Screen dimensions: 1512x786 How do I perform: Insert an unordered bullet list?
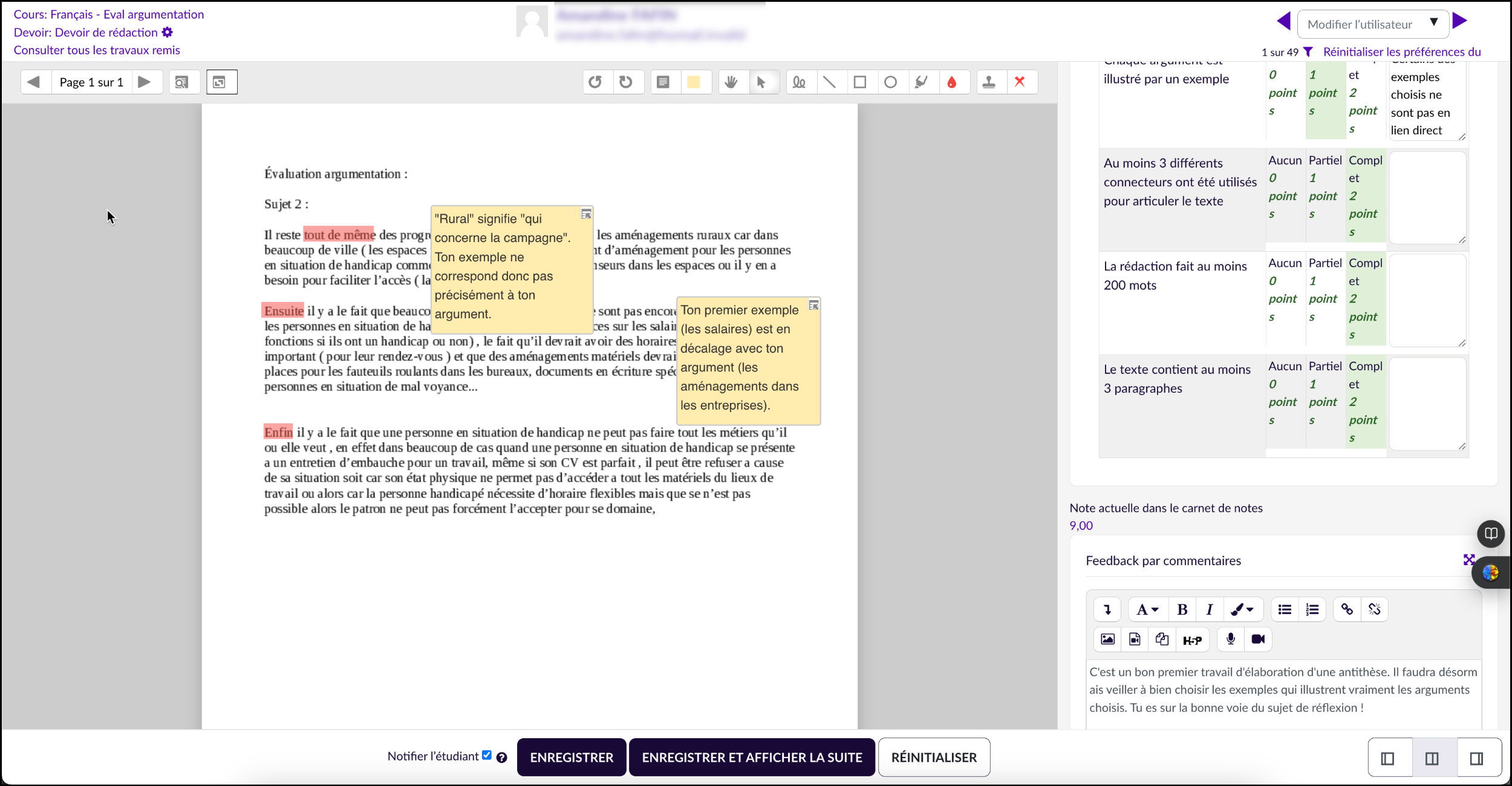(1285, 609)
